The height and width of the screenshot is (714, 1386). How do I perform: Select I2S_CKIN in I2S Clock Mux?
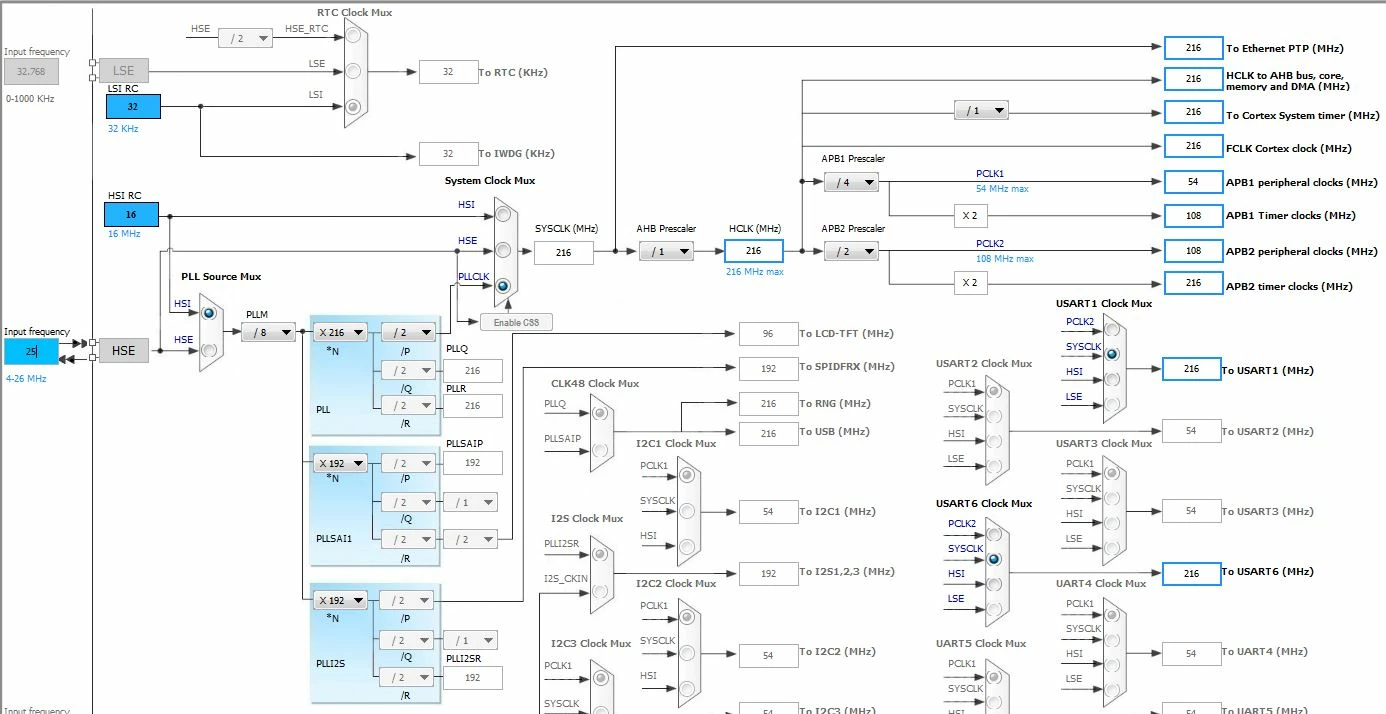[599, 590]
